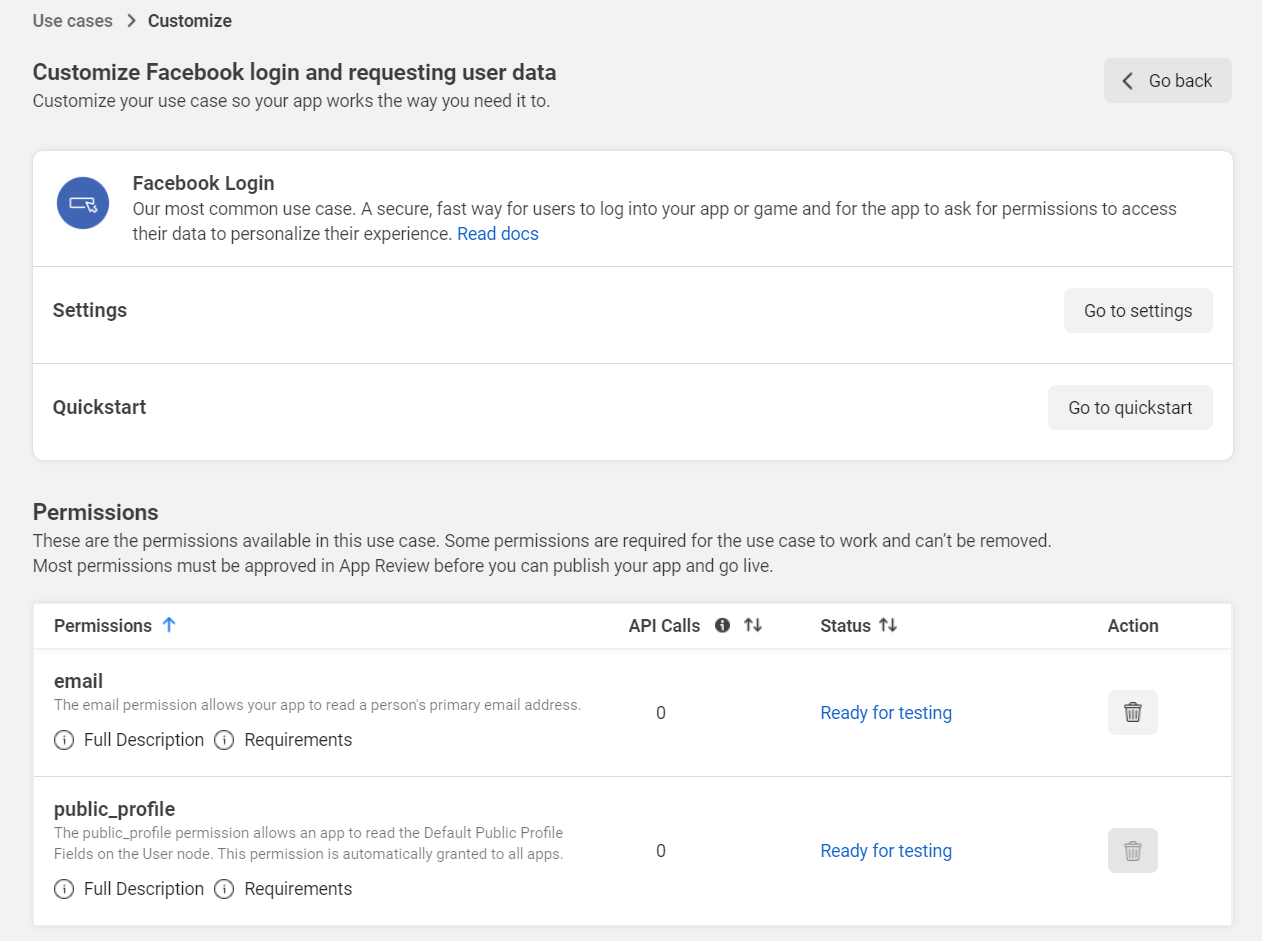Select the Customize breadcrumb item
This screenshot has width=1262, height=941.
click(x=189, y=20)
